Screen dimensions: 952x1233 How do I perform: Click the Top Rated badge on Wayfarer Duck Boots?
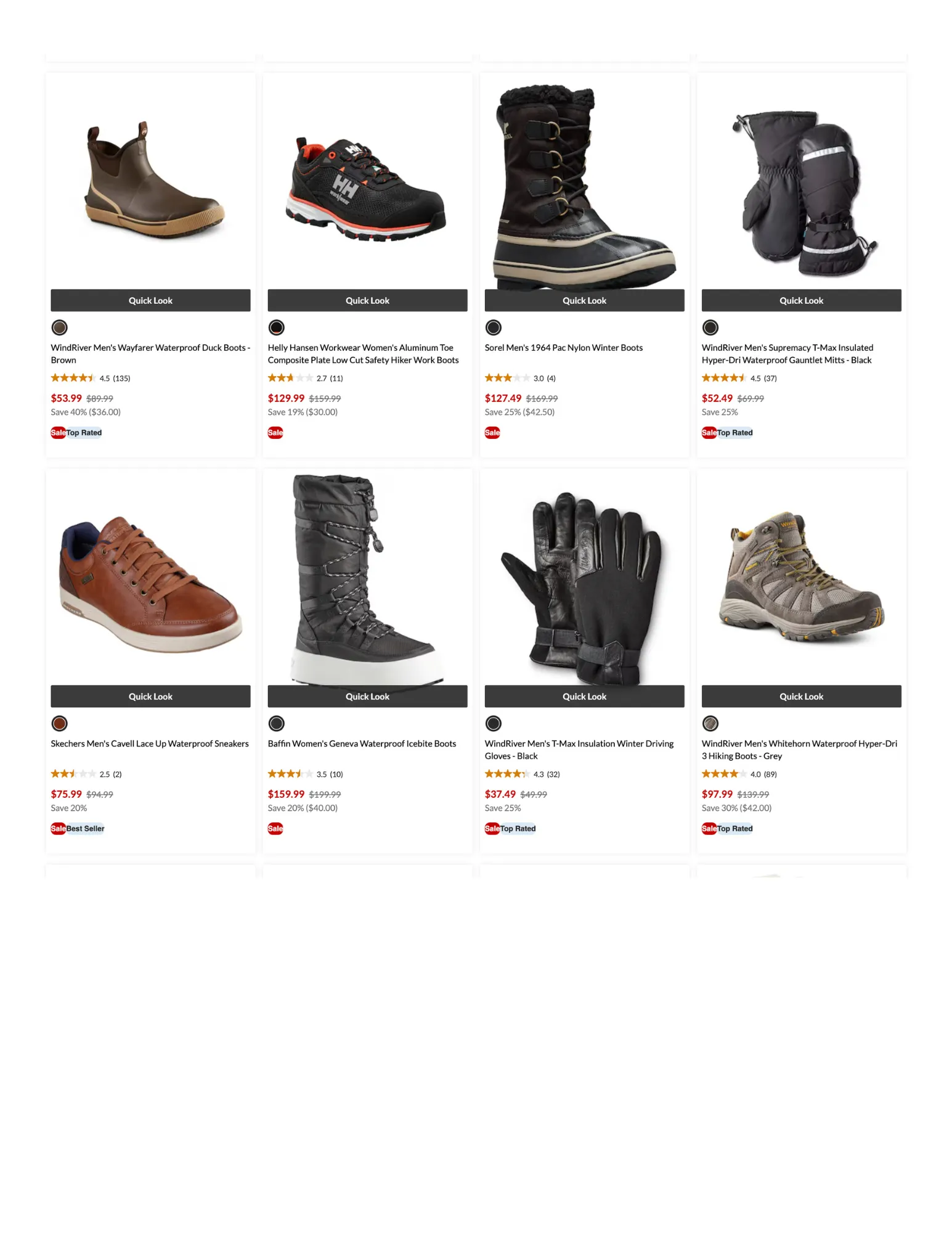pos(84,433)
